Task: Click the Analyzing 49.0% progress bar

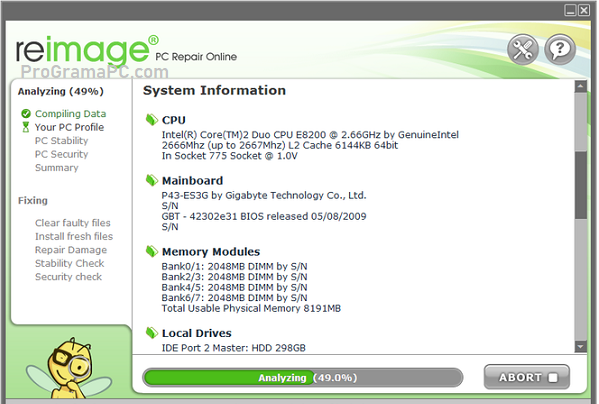Action: (x=302, y=377)
